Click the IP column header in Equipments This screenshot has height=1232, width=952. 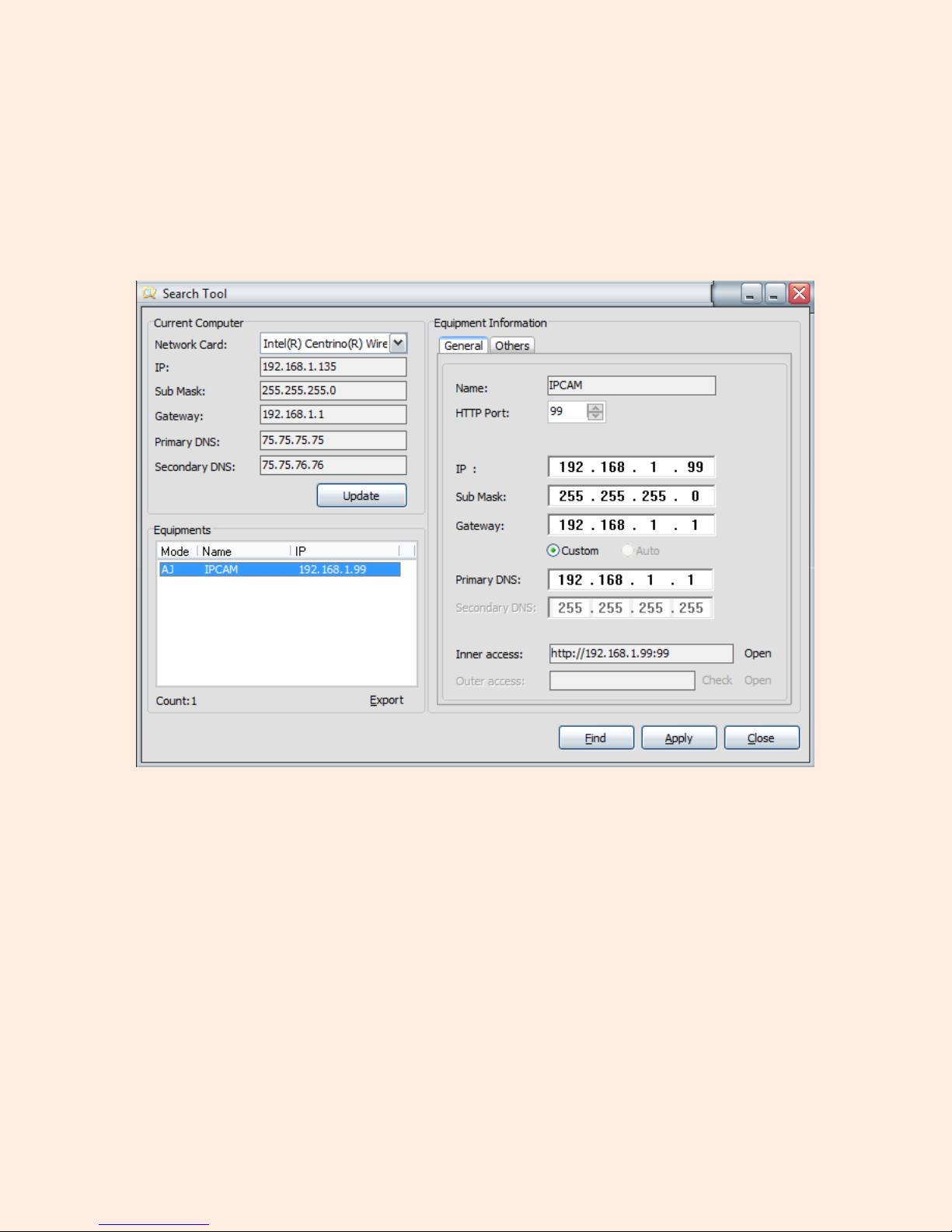point(344,551)
